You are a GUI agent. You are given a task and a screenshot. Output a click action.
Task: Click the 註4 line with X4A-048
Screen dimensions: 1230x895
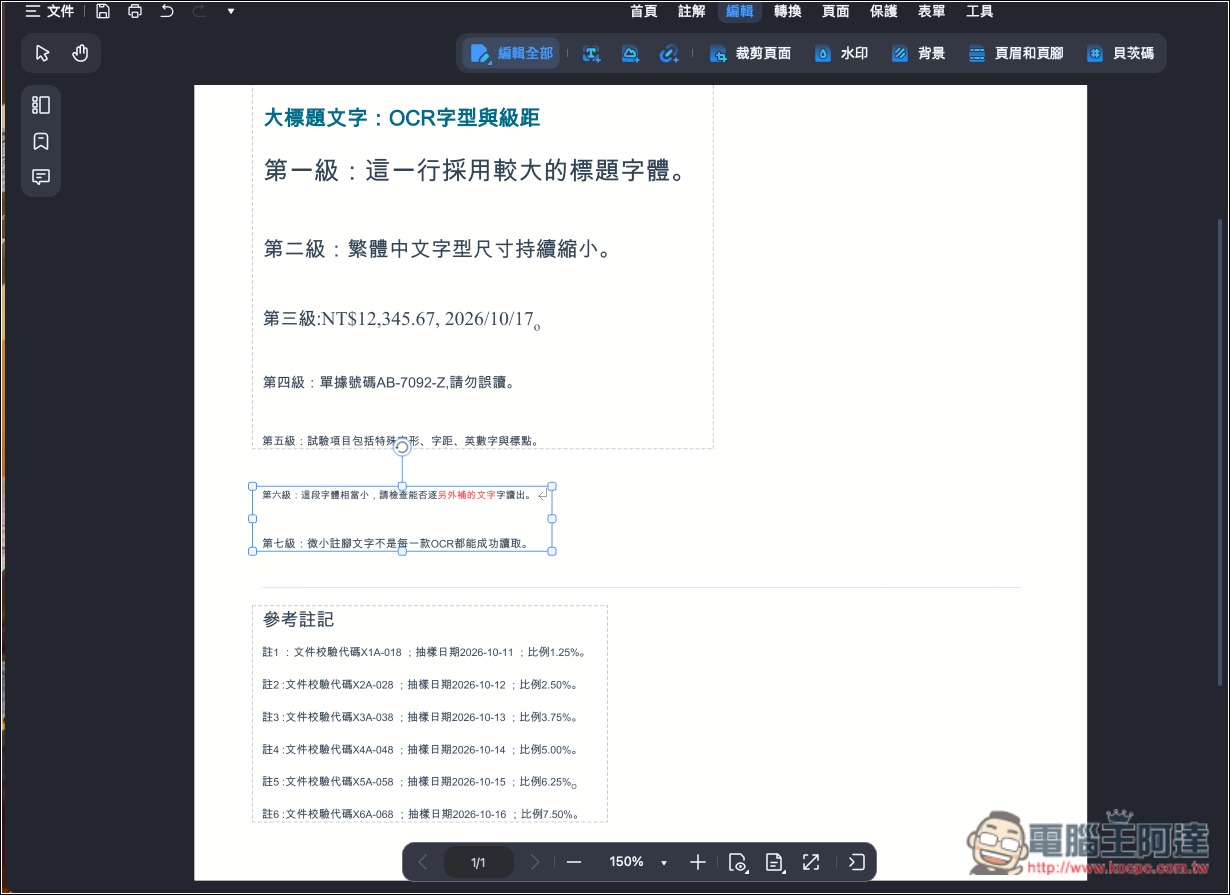(x=420, y=750)
